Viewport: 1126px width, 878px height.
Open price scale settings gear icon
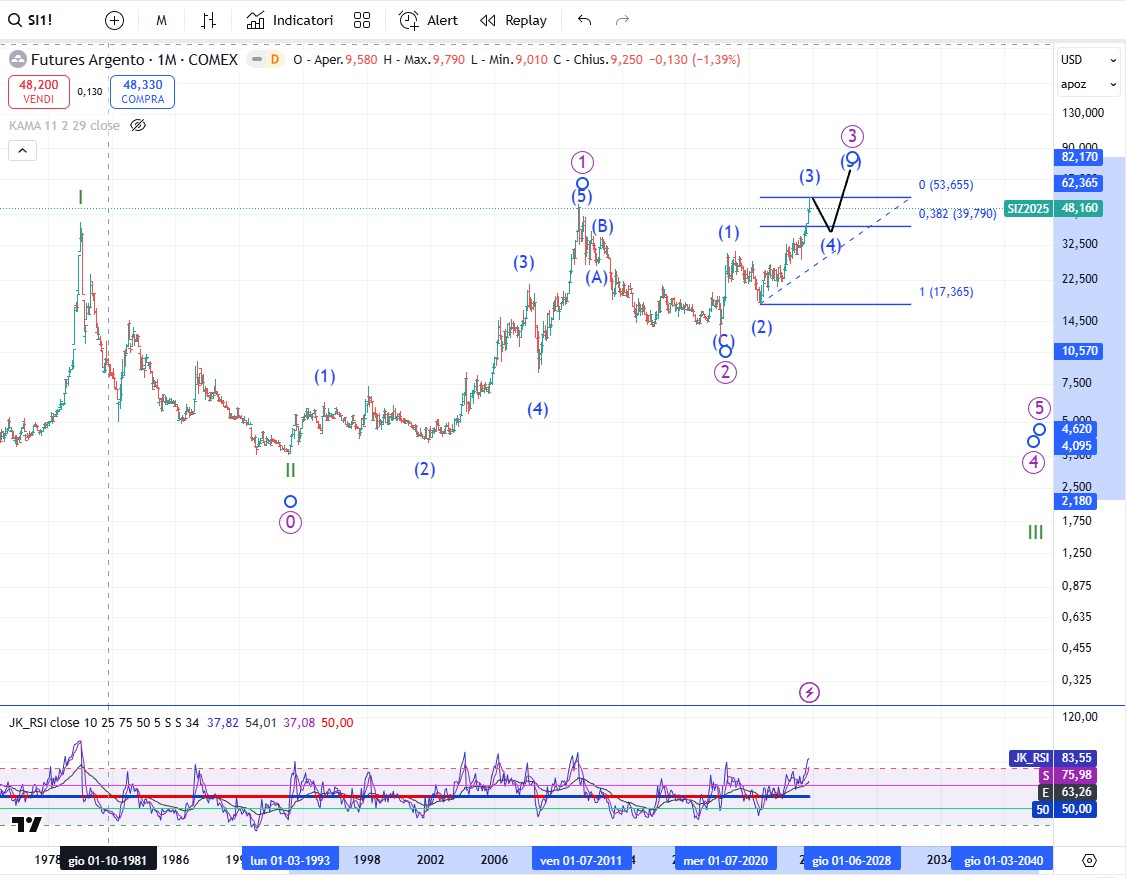point(1089,860)
